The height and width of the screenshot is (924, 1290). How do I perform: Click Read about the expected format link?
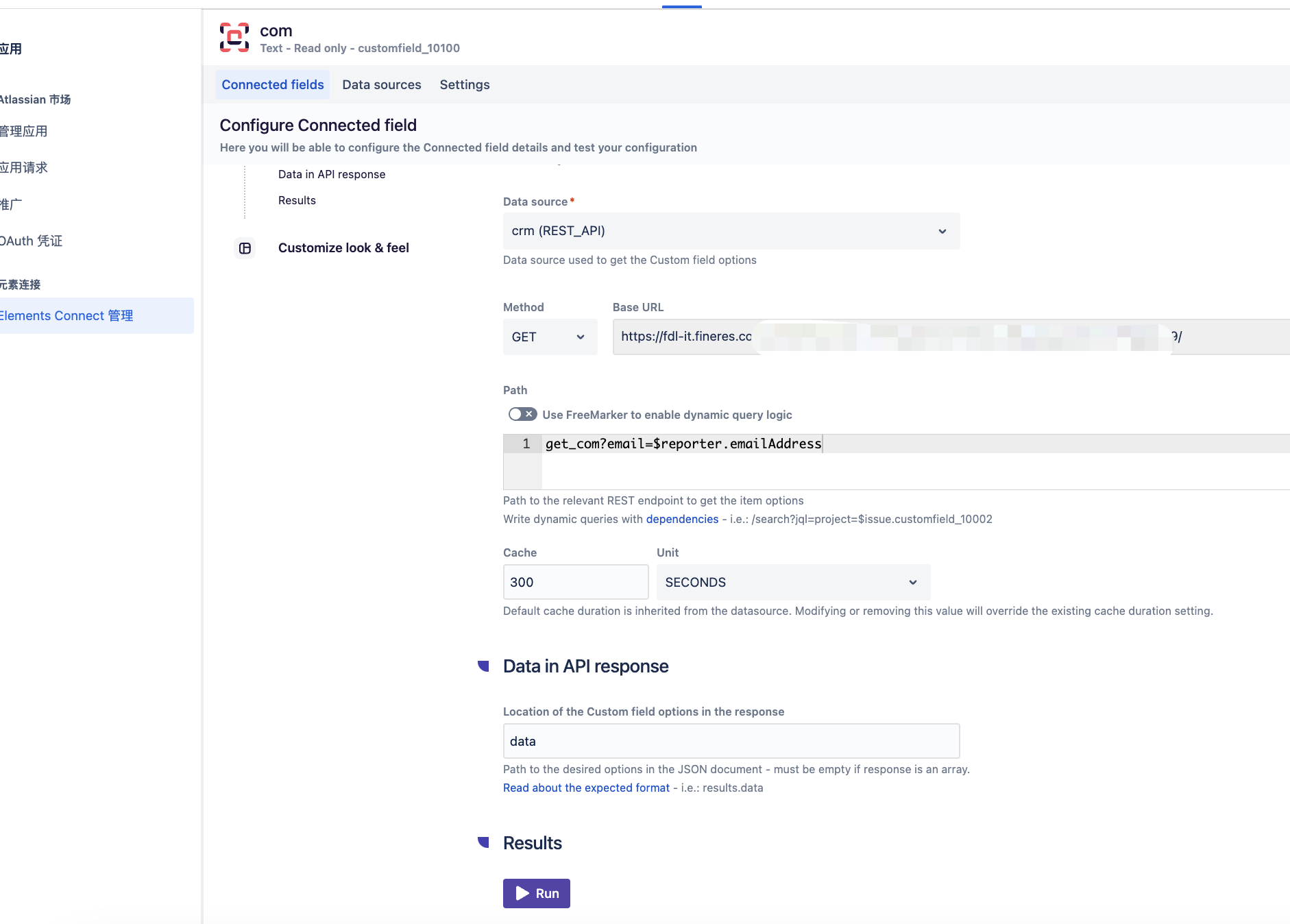[586, 788]
